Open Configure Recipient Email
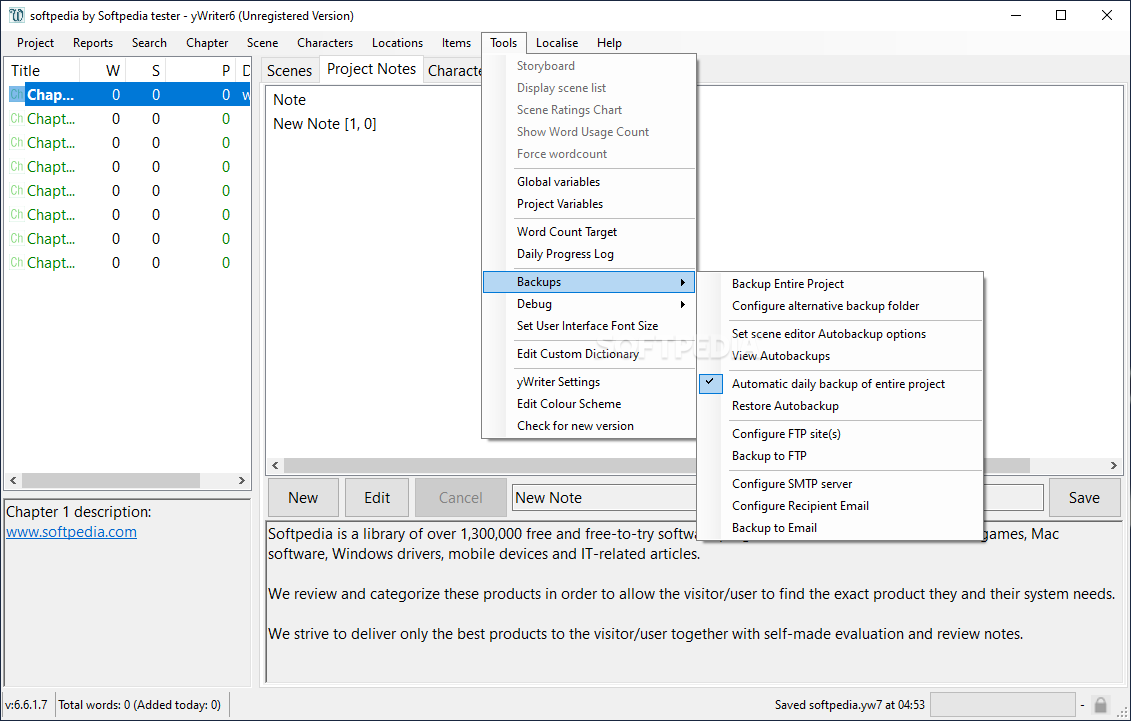Image resolution: width=1131 pixels, height=721 pixels. pos(840,506)
